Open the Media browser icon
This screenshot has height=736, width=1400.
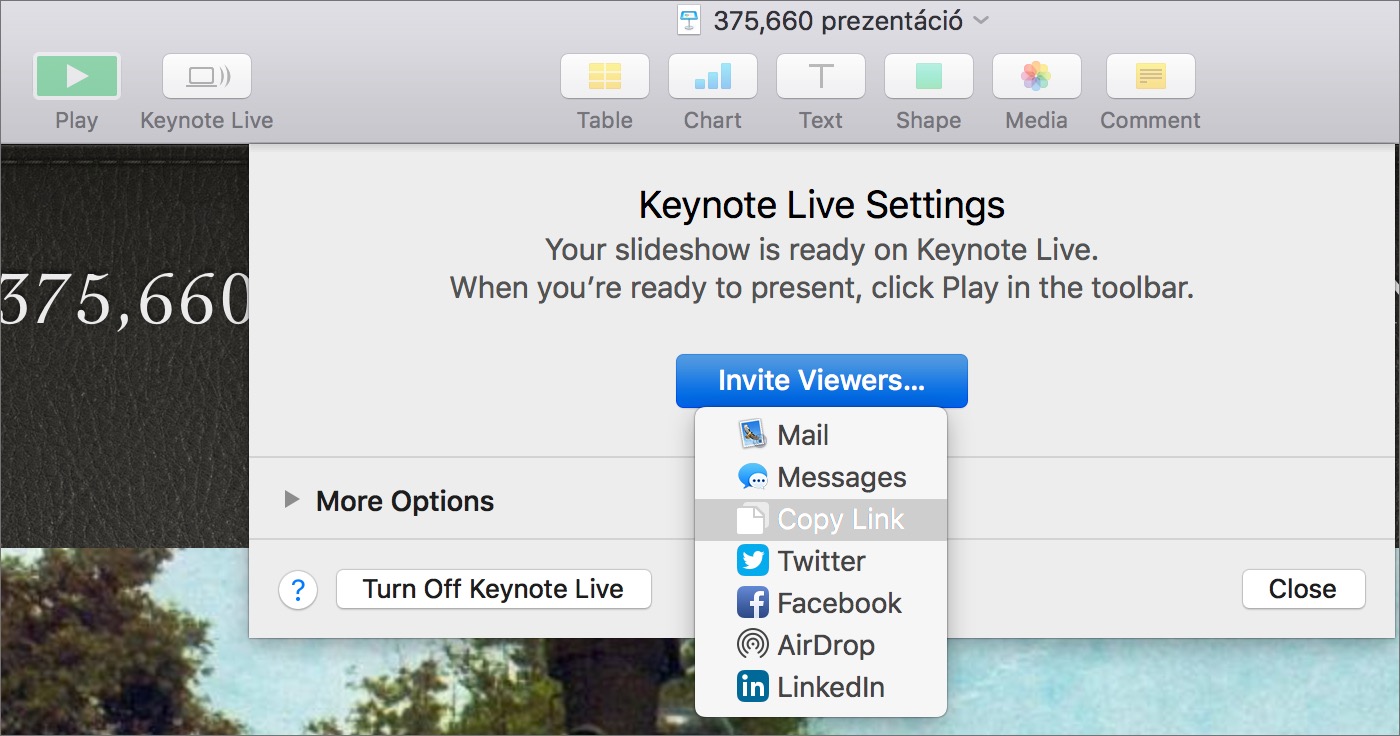[x=1037, y=76]
